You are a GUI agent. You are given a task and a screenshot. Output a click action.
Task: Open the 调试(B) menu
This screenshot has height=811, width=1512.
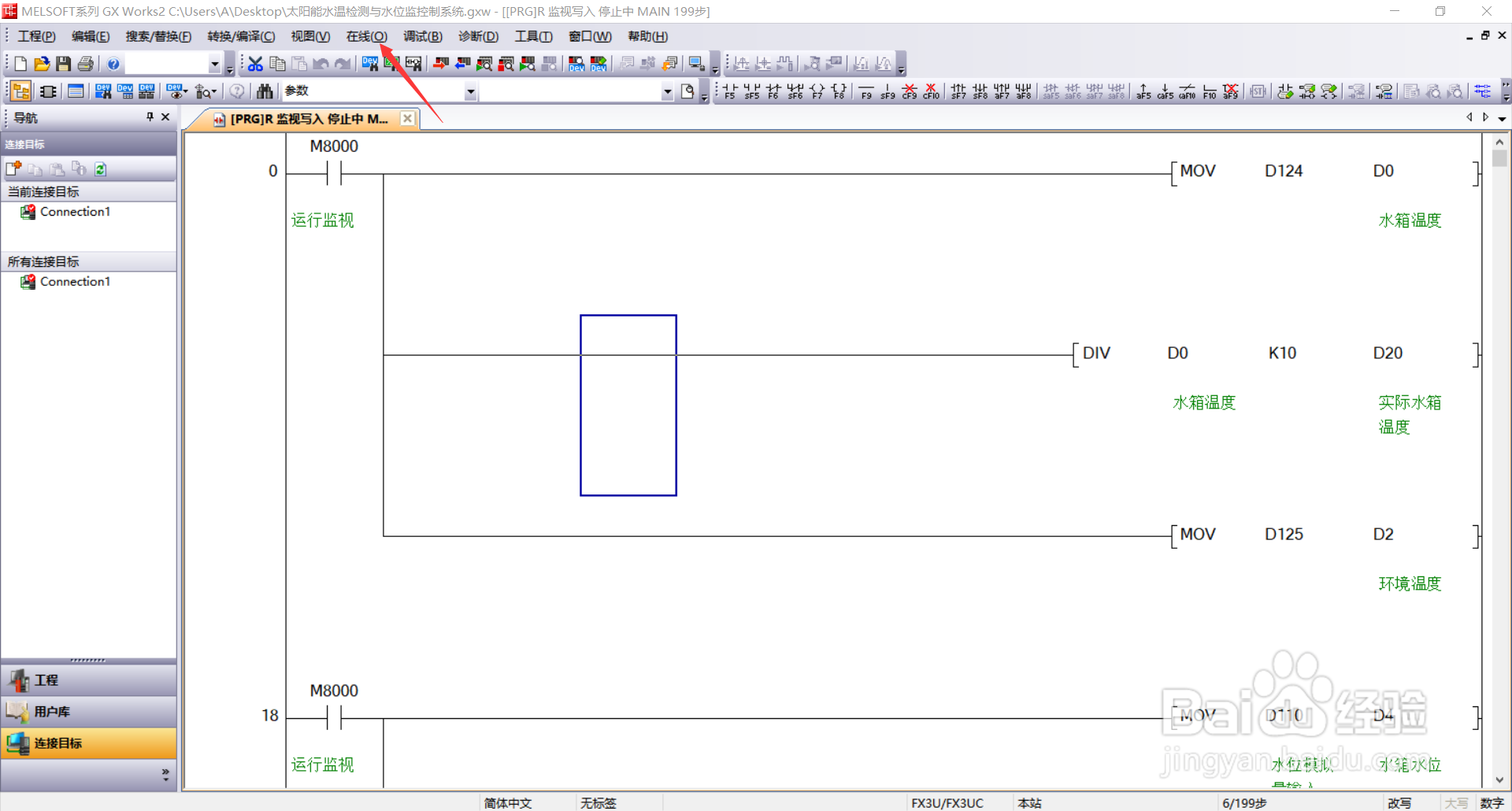[x=423, y=36]
